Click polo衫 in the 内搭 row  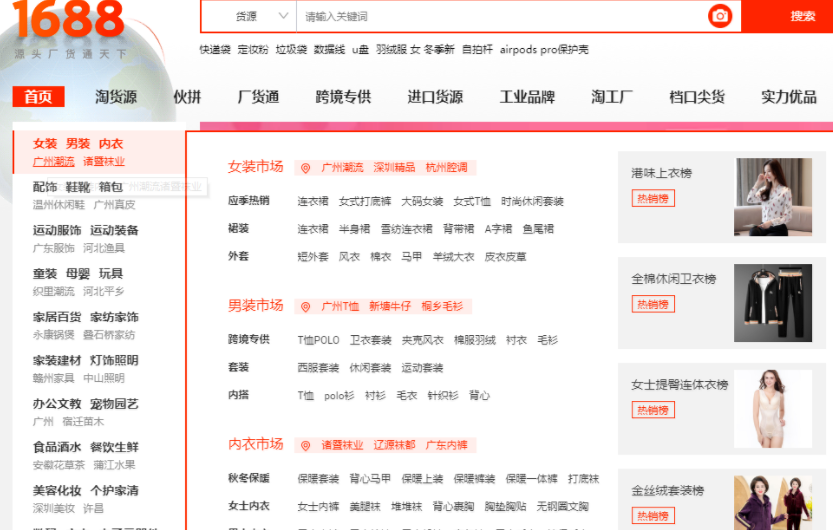coord(339,396)
